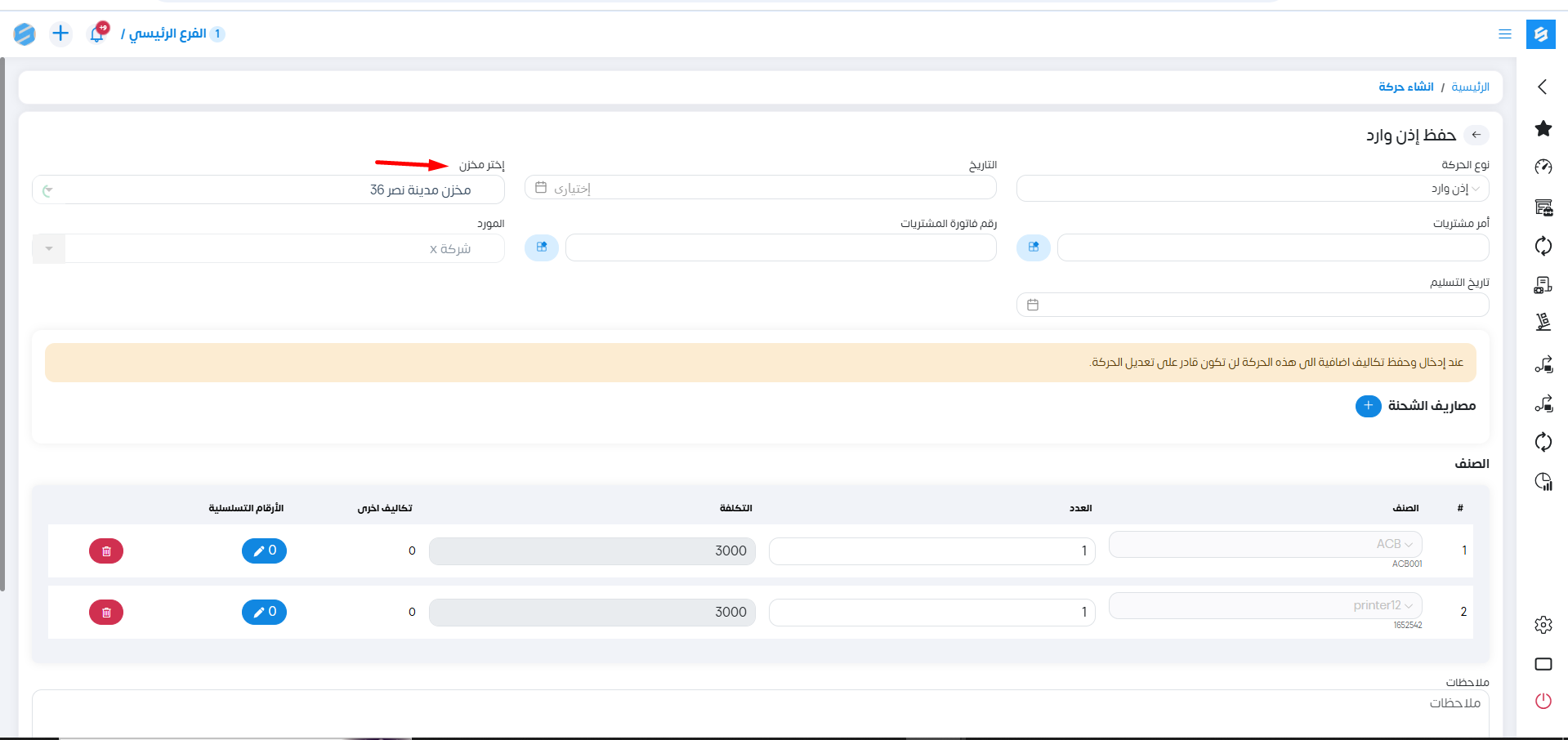This screenshot has height=740, width=1568.
Task: Toggle the hamburger menu in header
Action: 1504,34
